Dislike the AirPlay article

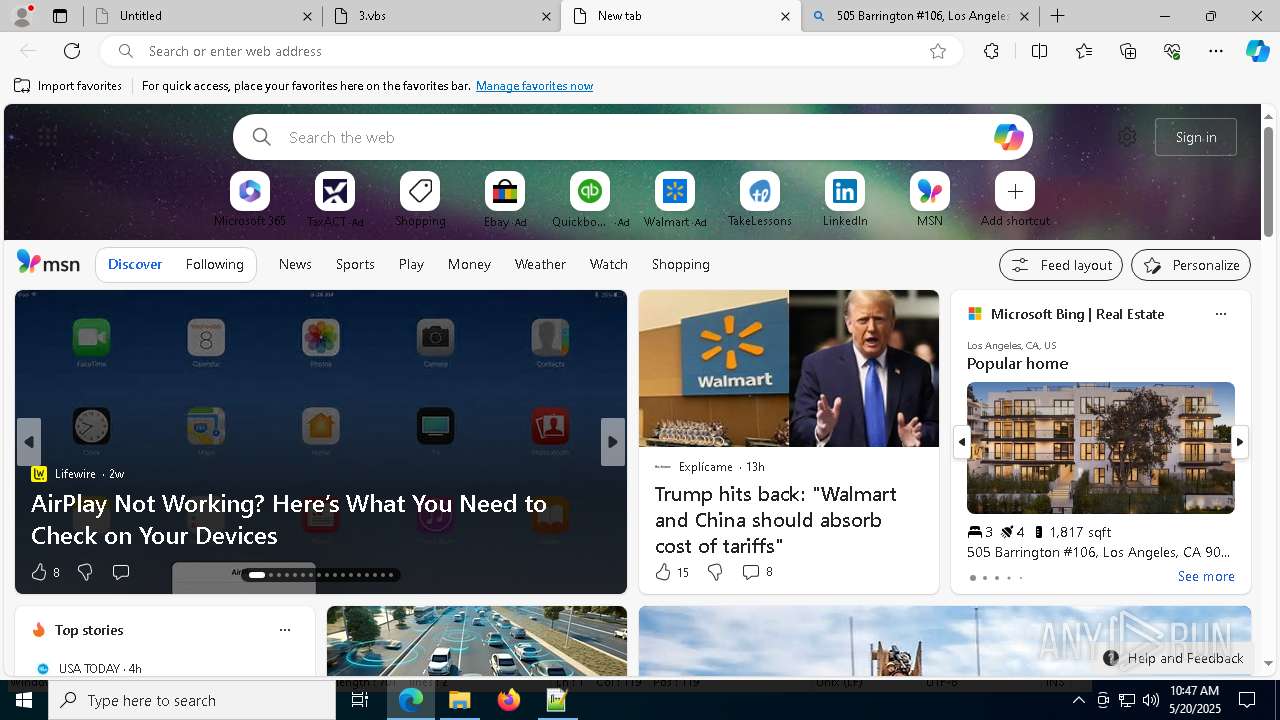click(85, 572)
